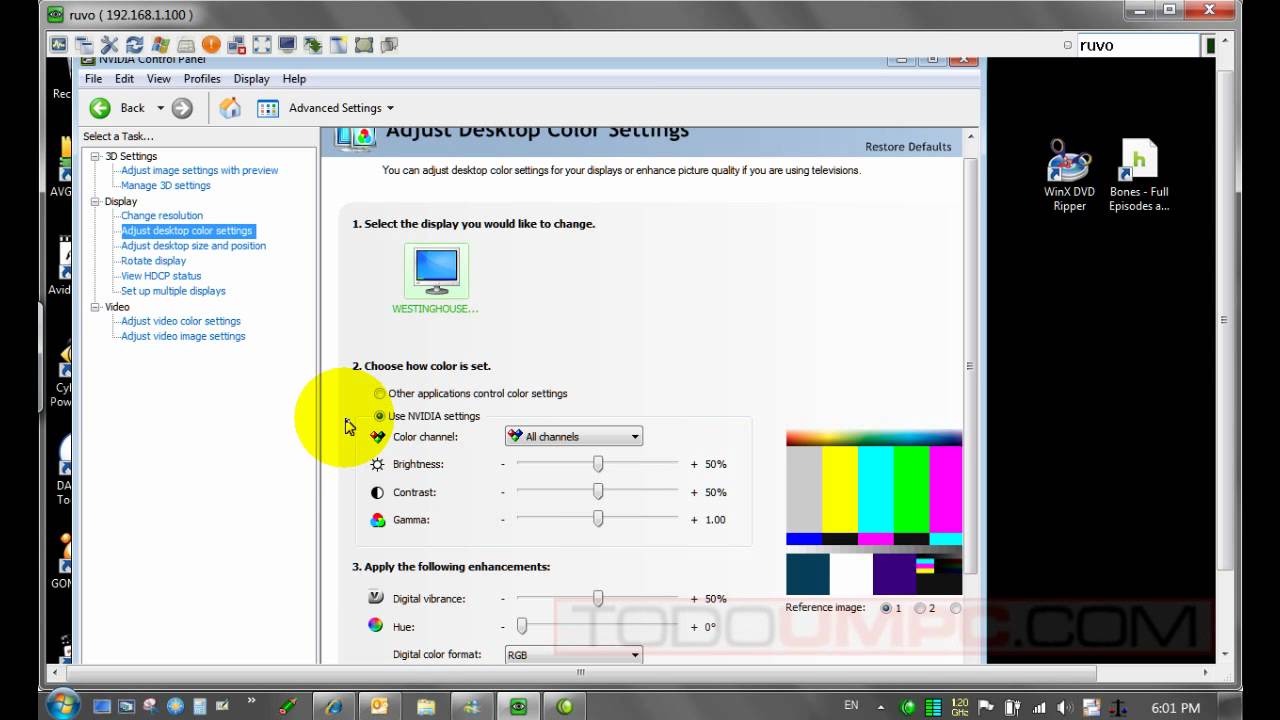This screenshot has height=720, width=1280.
Task: Open the Display menu
Action: click(x=252, y=79)
